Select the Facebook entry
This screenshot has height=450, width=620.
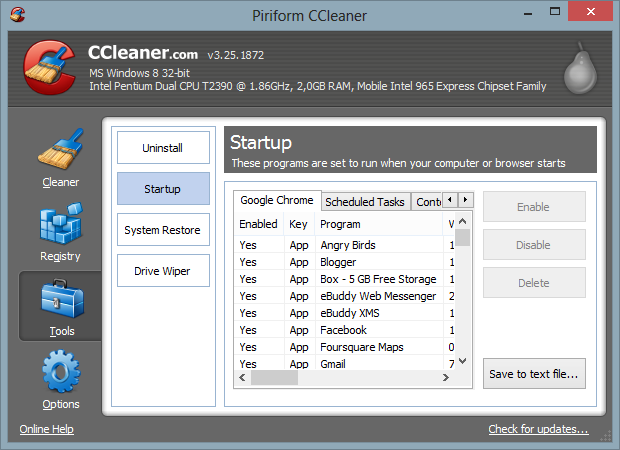coord(344,330)
